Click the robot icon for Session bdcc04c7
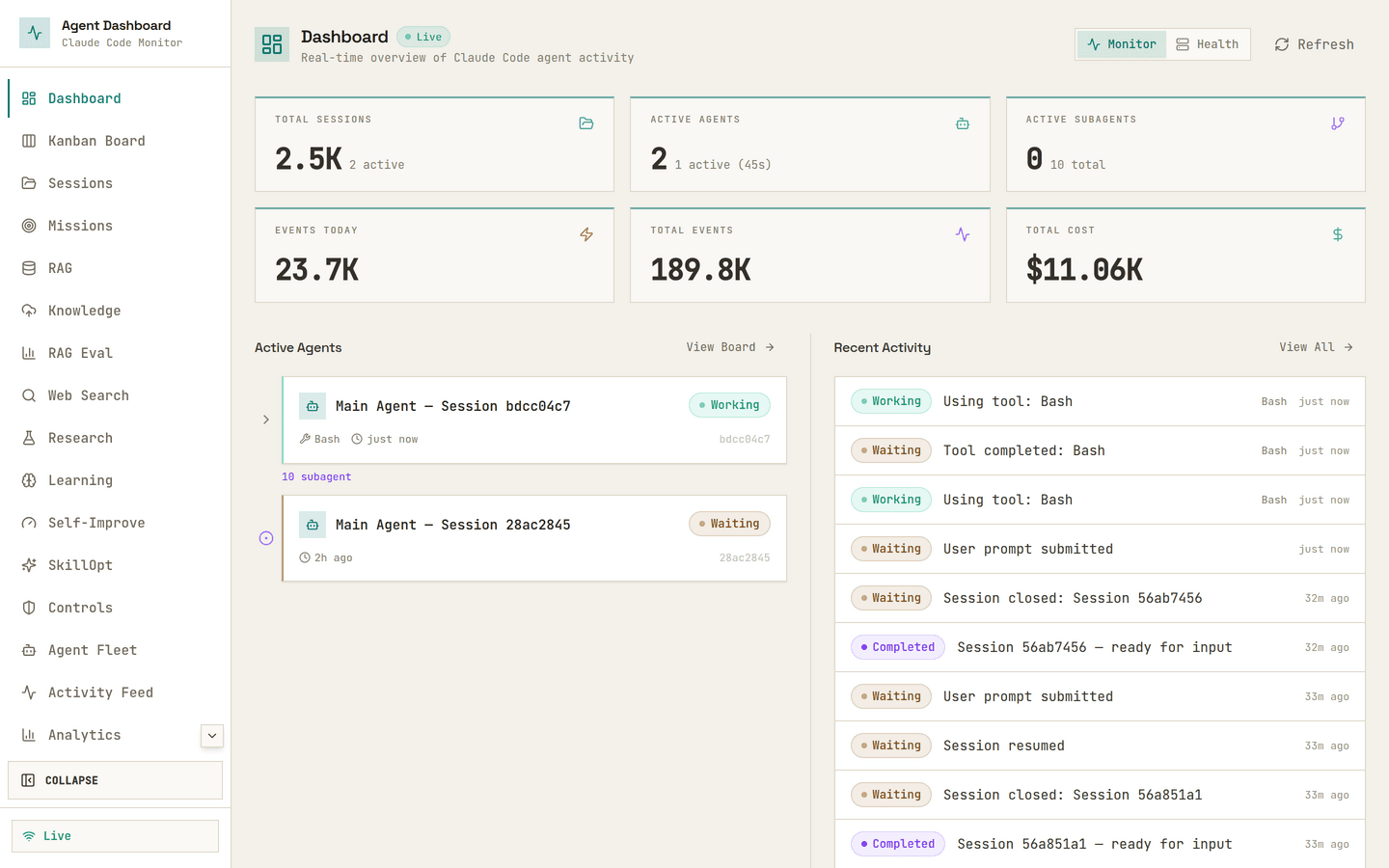 coord(313,406)
